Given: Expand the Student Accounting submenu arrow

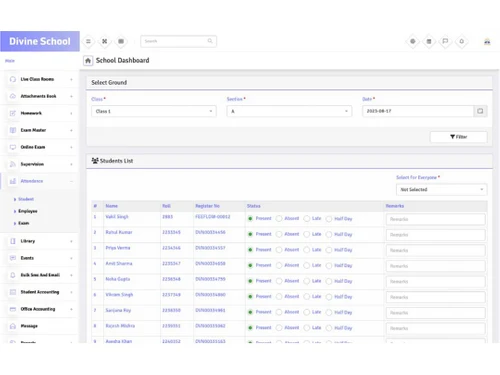Looking at the screenshot, I should coord(71,292).
